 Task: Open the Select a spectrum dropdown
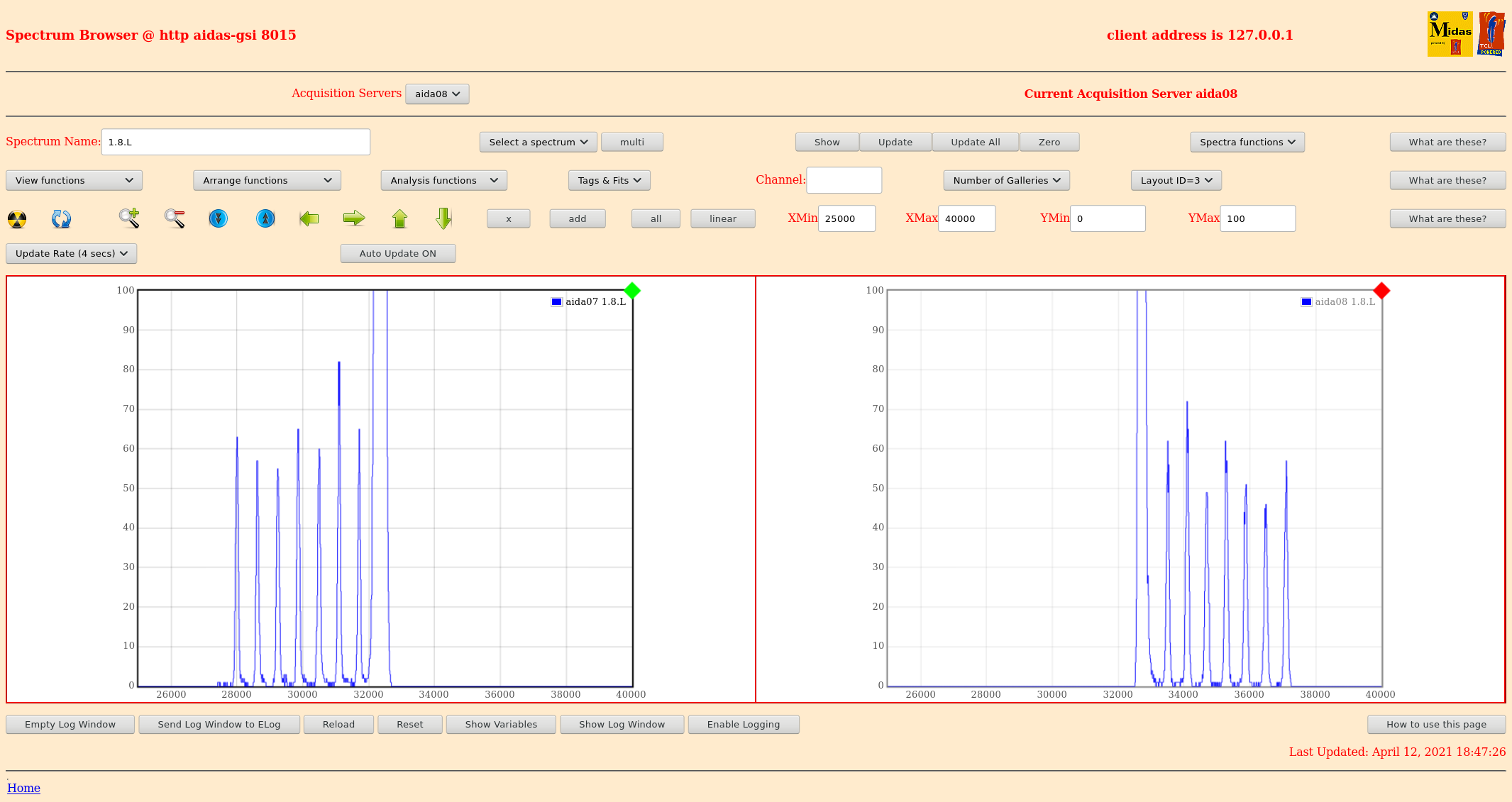[539, 143]
